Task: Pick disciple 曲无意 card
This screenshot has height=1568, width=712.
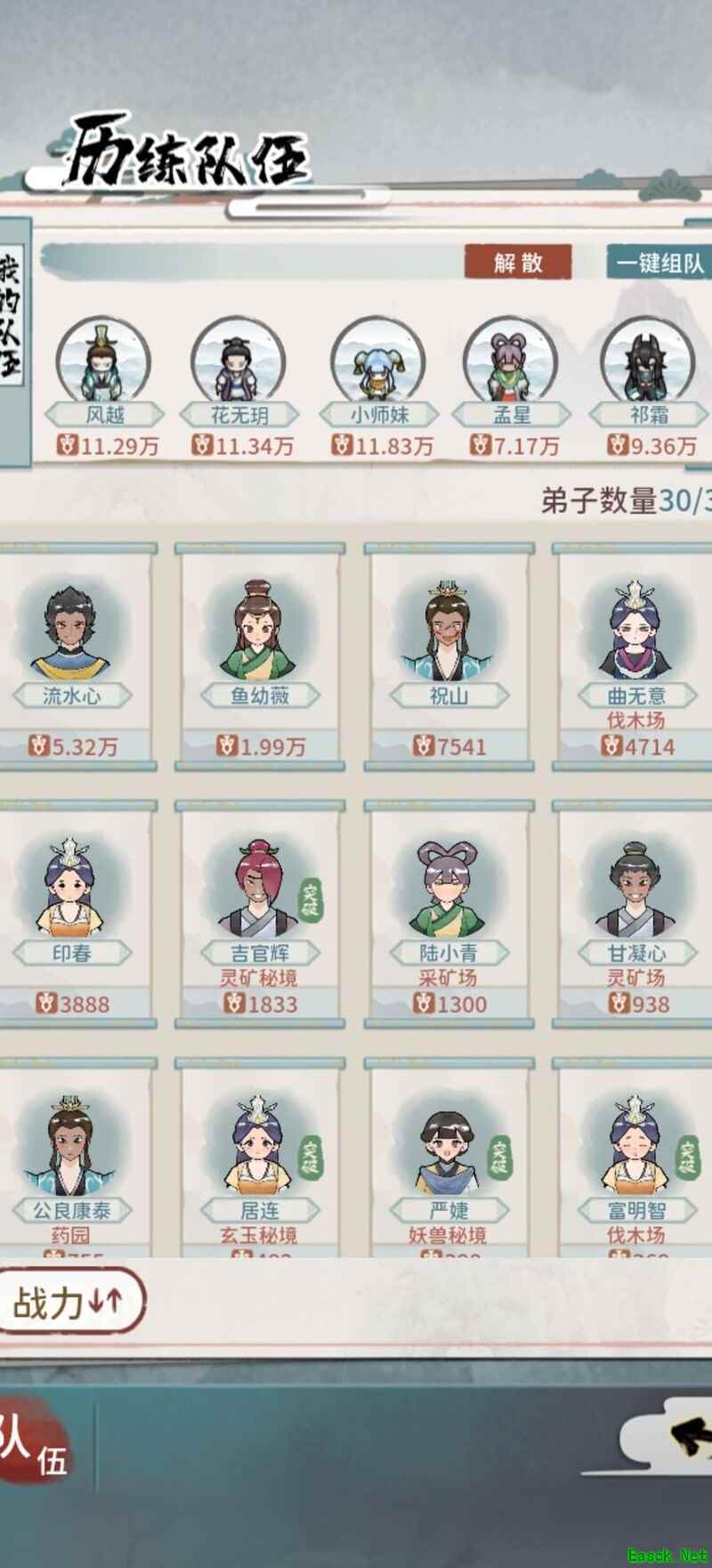Action: (x=635, y=656)
